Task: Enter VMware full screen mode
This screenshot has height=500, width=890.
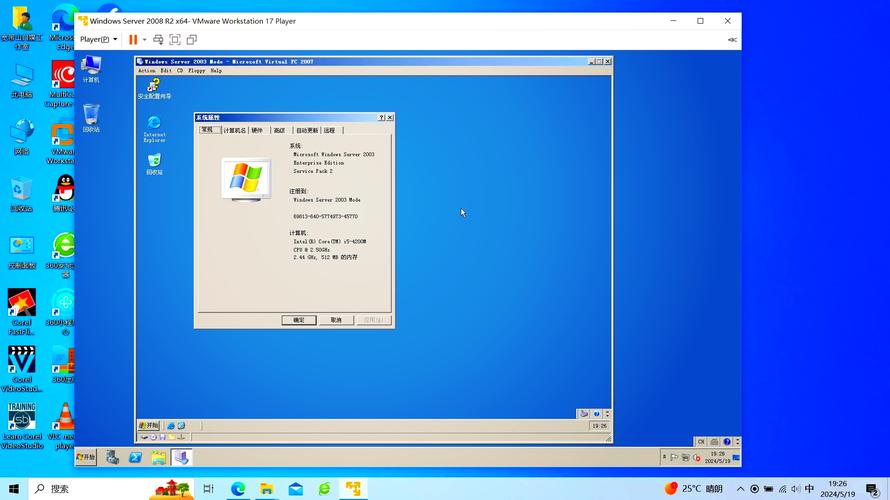Action: (175, 40)
